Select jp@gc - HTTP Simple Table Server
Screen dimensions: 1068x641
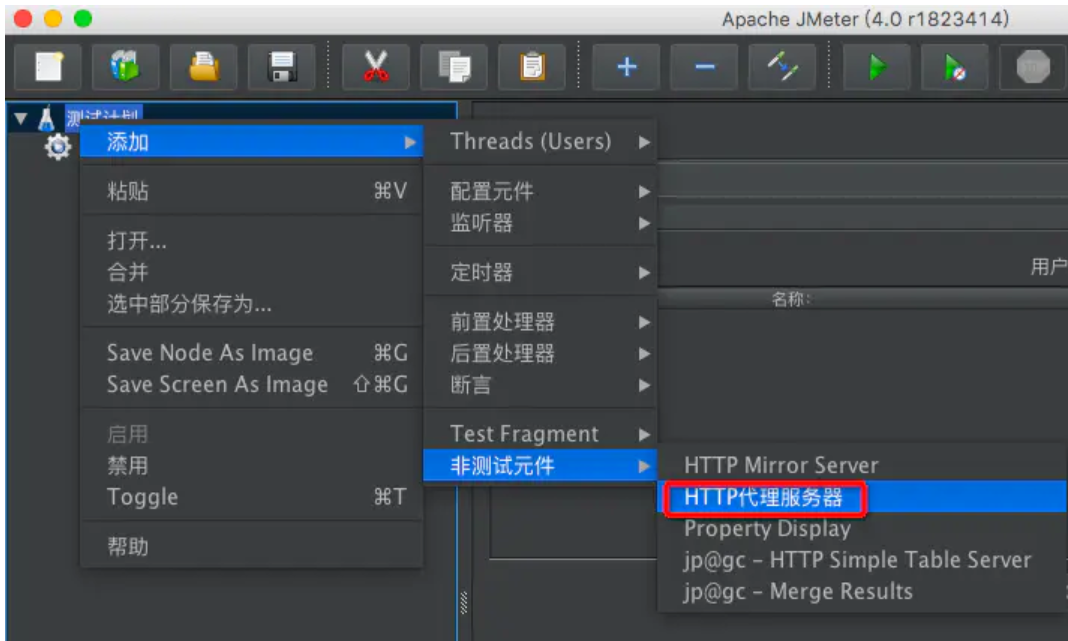tap(862, 560)
